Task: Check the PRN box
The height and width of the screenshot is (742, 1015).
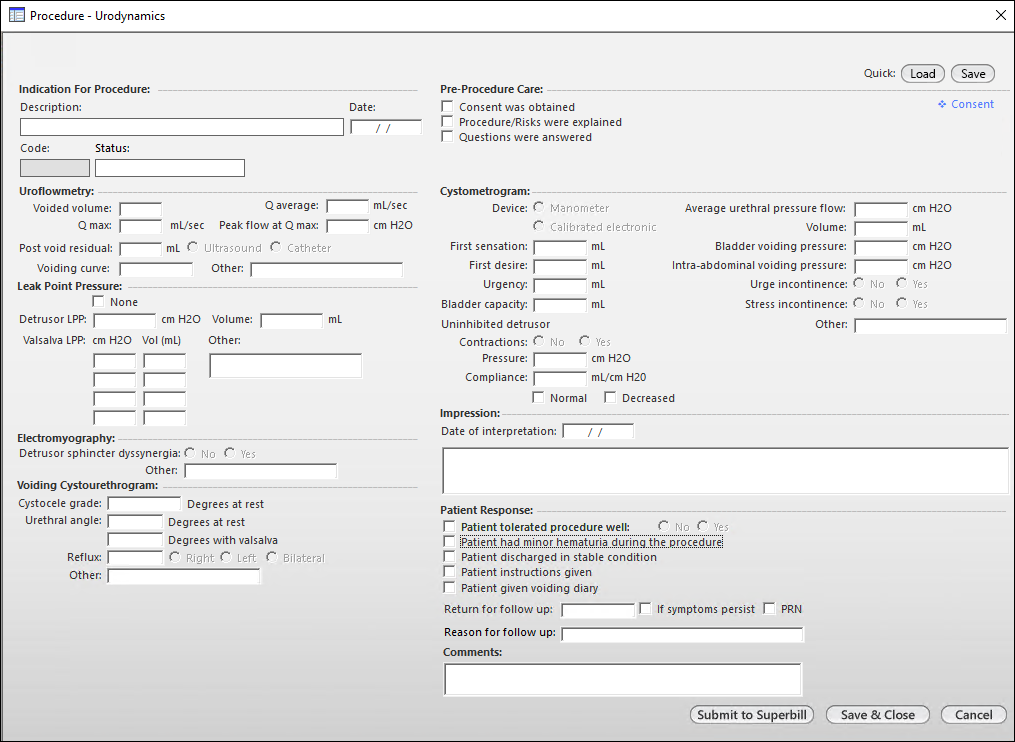Action: coord(769,609)
